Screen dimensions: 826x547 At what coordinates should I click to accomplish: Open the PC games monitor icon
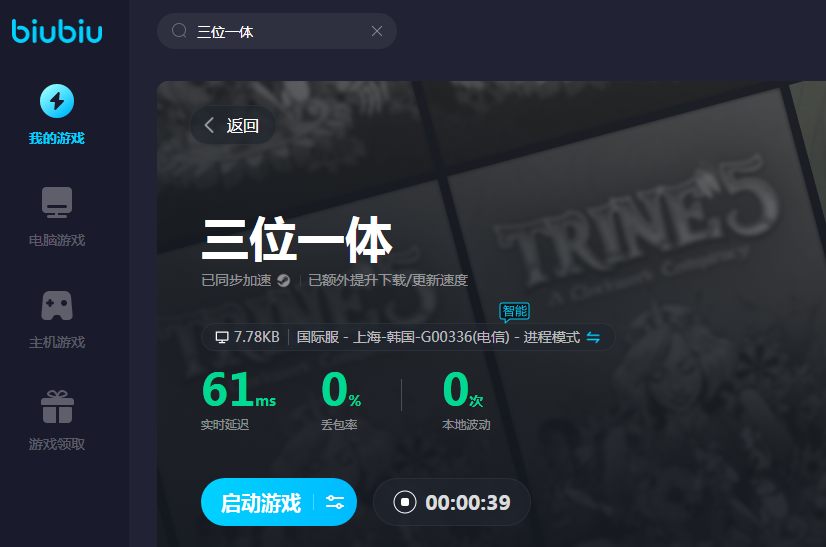click(57, 202)
